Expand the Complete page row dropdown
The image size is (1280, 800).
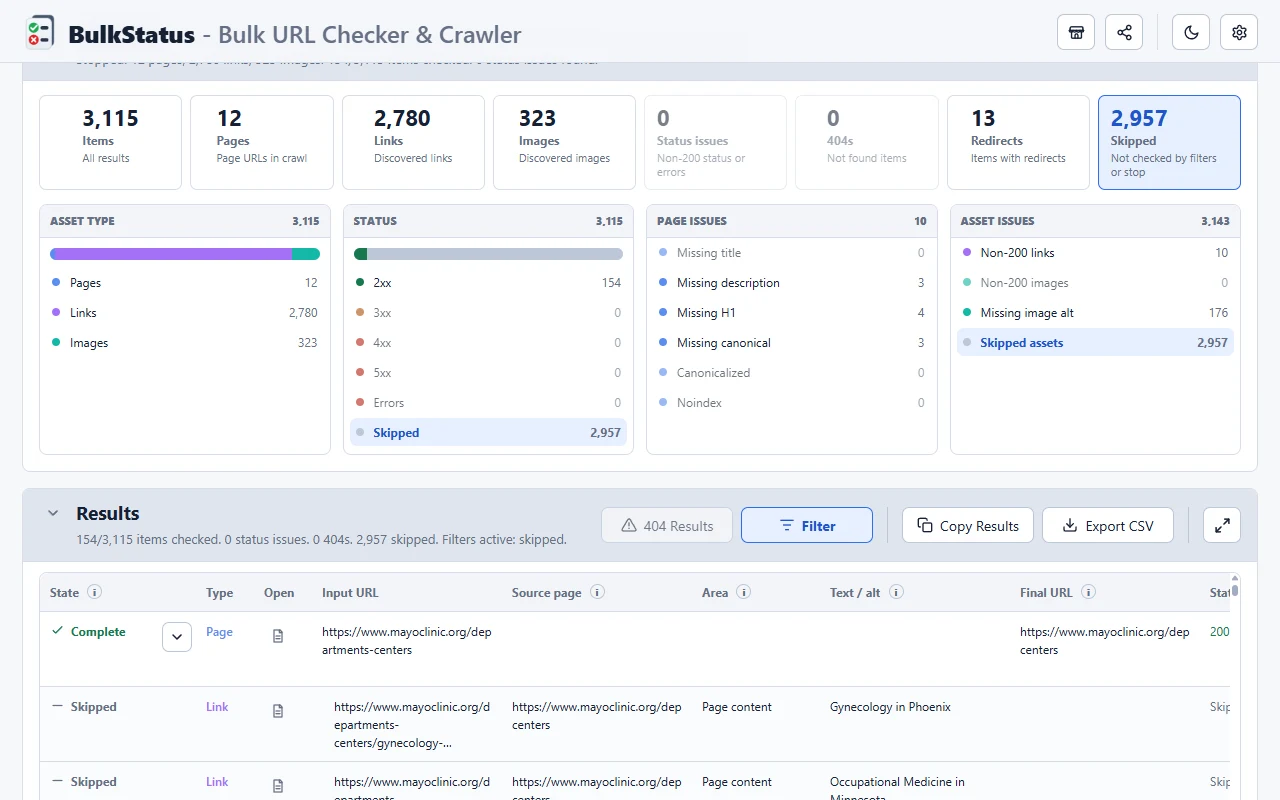(177, 636)
